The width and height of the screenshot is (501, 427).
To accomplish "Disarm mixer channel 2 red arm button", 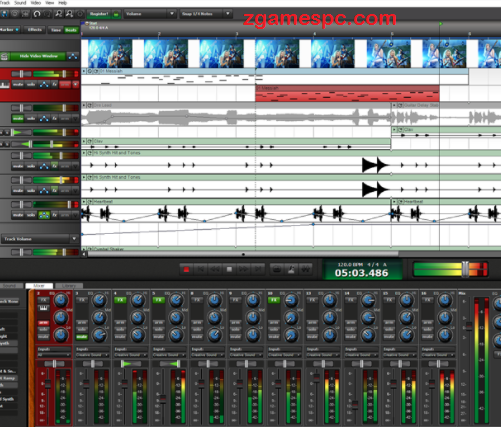I will click(43, 323).
